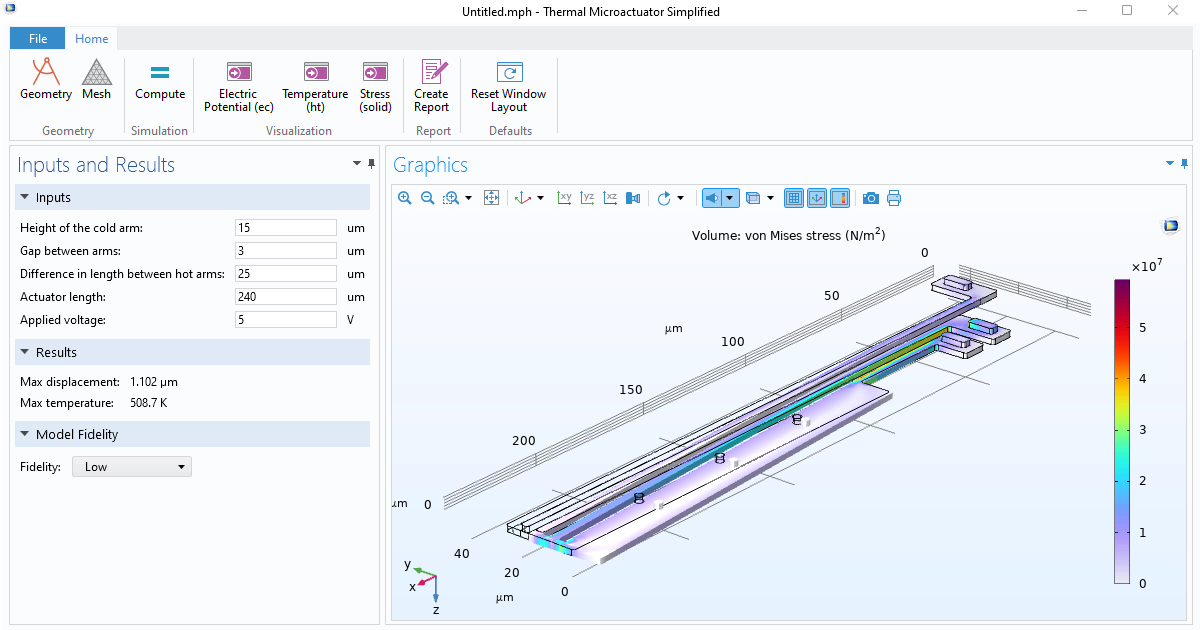Print the current Graphics plot

click(893, 197)
